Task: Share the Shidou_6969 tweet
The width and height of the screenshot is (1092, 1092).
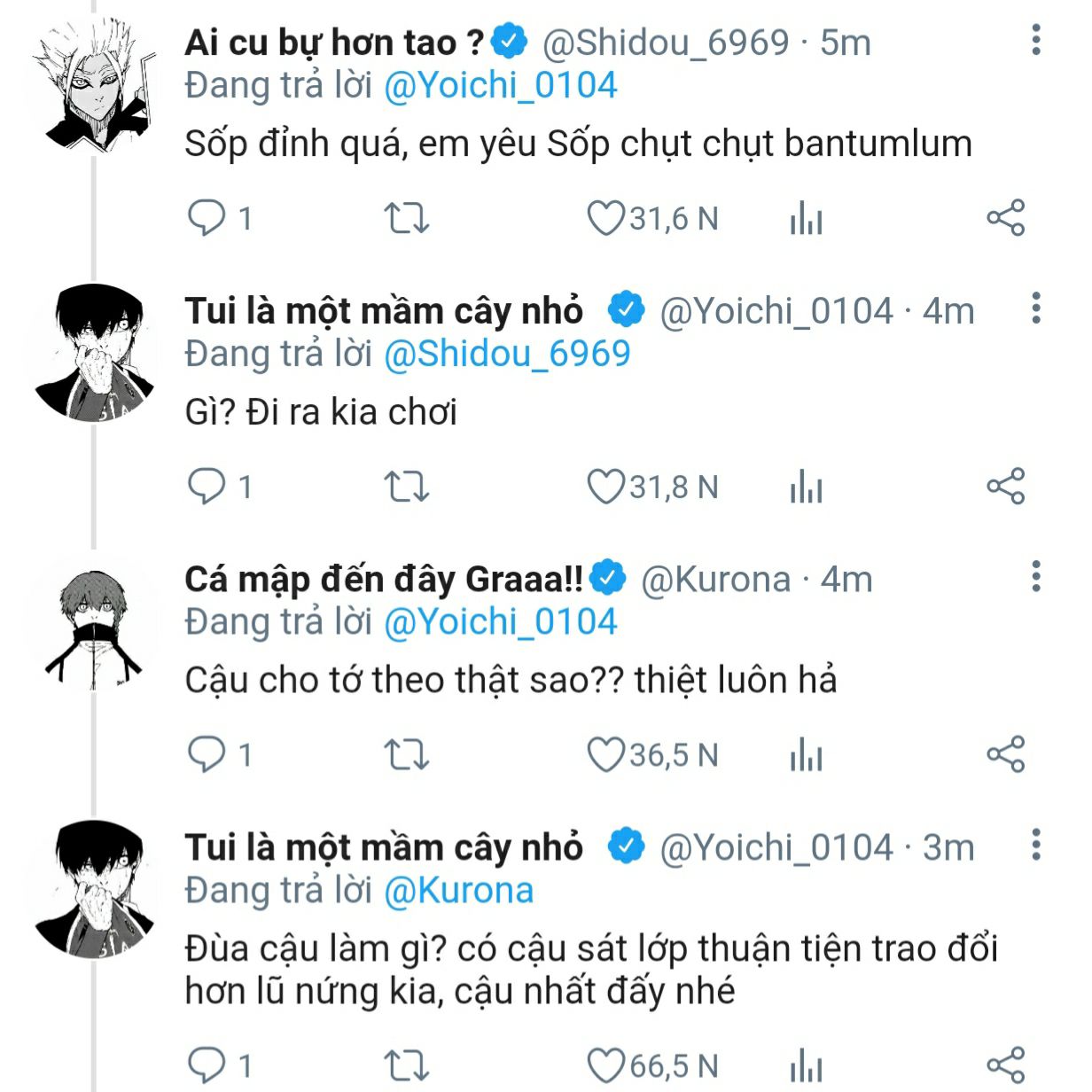Action: (x=1005, y=218)
